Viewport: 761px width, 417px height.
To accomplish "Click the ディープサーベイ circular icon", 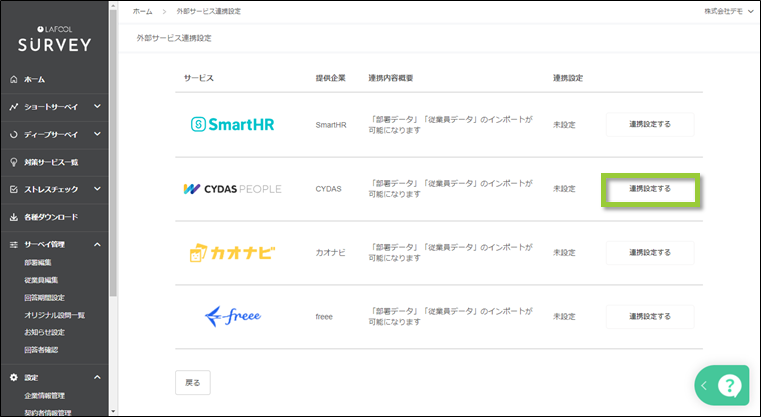I will pyautogui.click(x=13, y=134).
